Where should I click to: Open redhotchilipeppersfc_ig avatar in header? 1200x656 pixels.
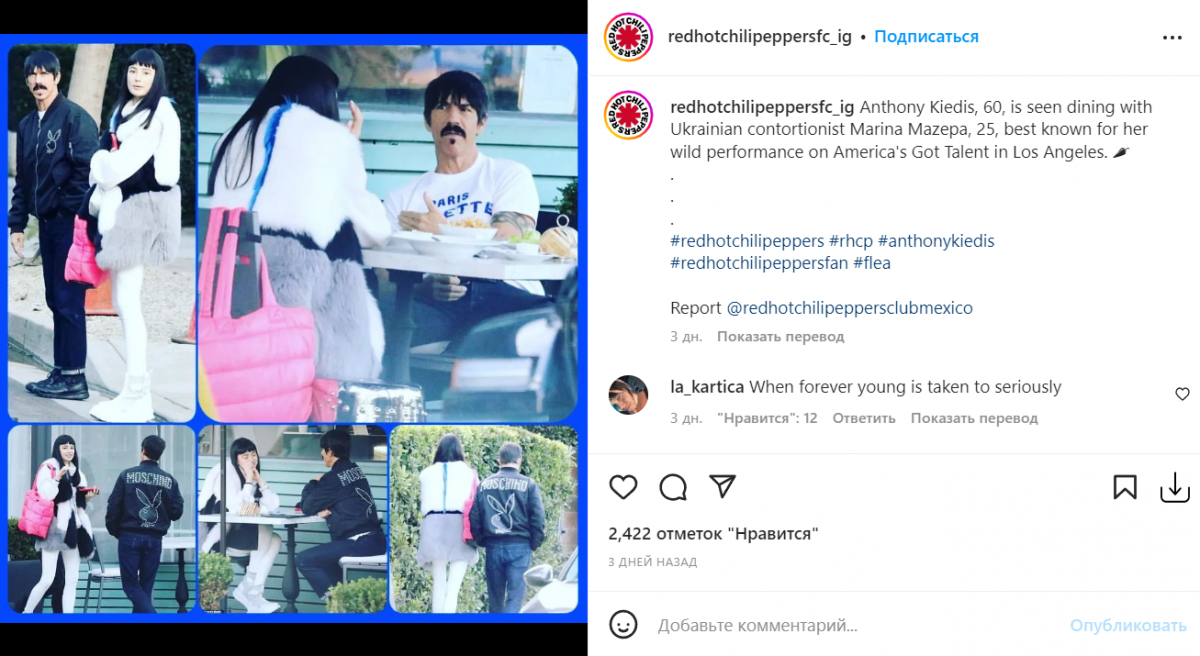629,37
